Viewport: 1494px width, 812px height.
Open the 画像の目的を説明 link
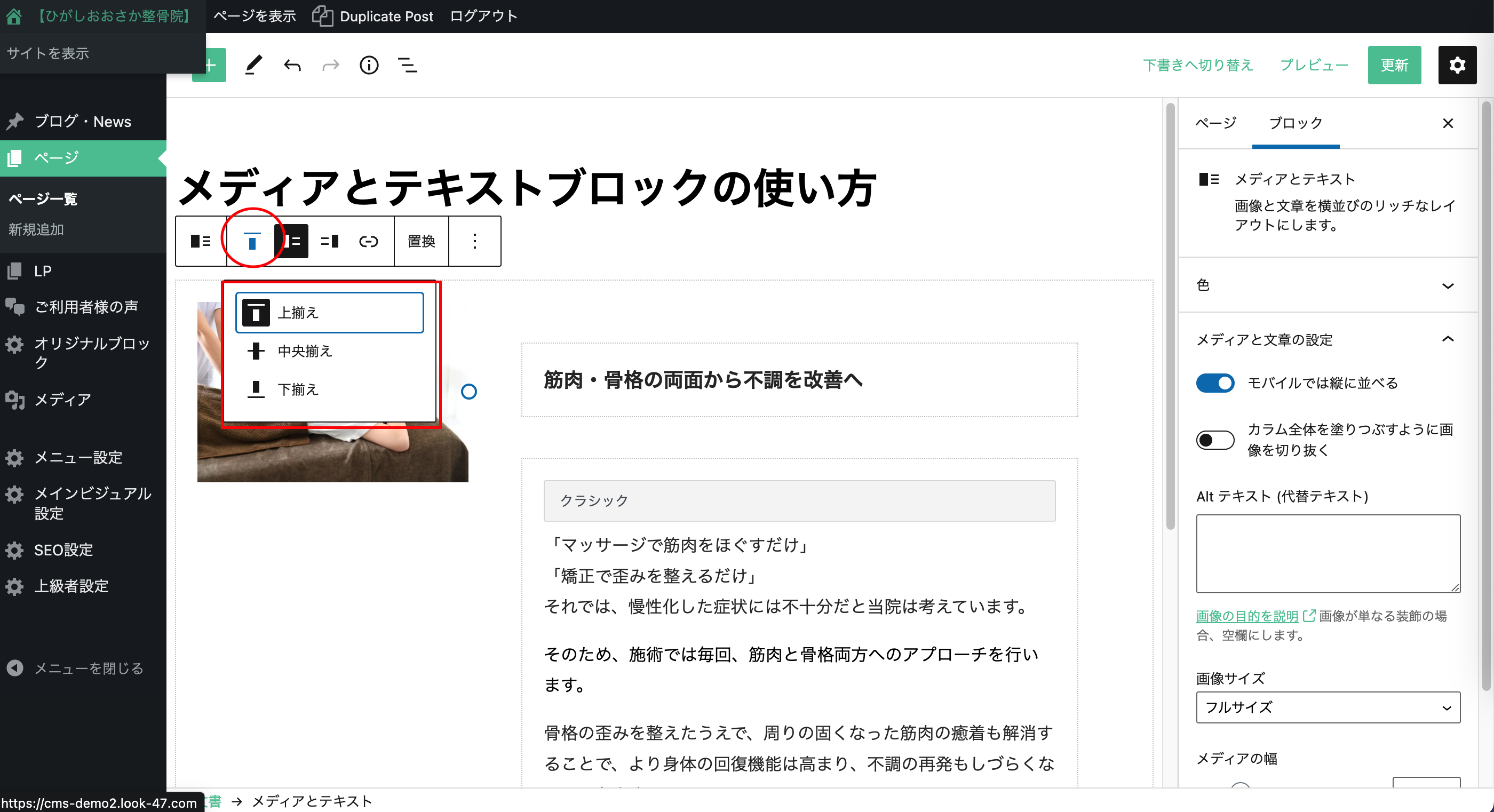point(1246,616)
